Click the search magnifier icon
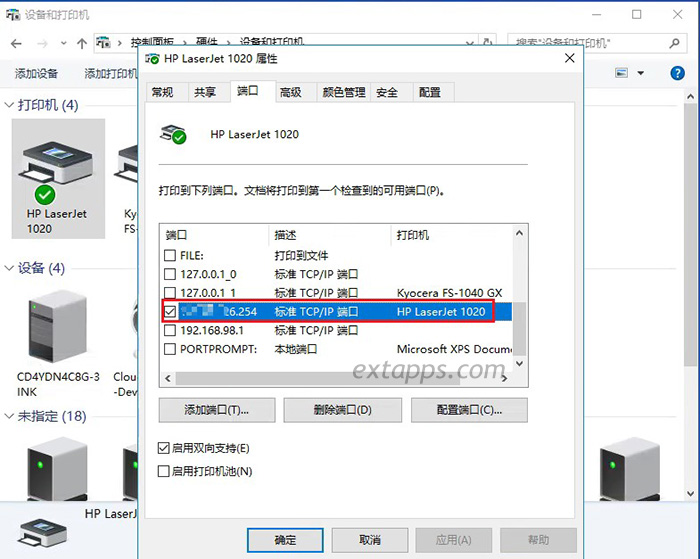Screen dimensions: 700x559 [x=674, y=43]
